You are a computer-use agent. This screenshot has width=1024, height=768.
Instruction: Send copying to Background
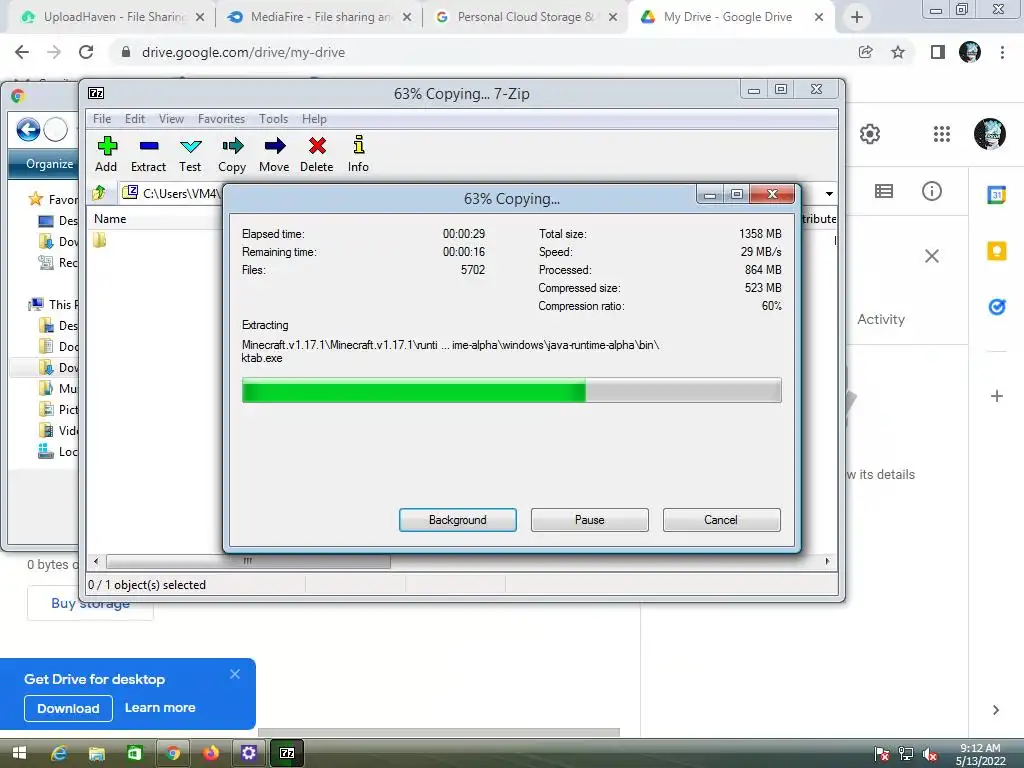pyautogui.click(x=458, y=520)
